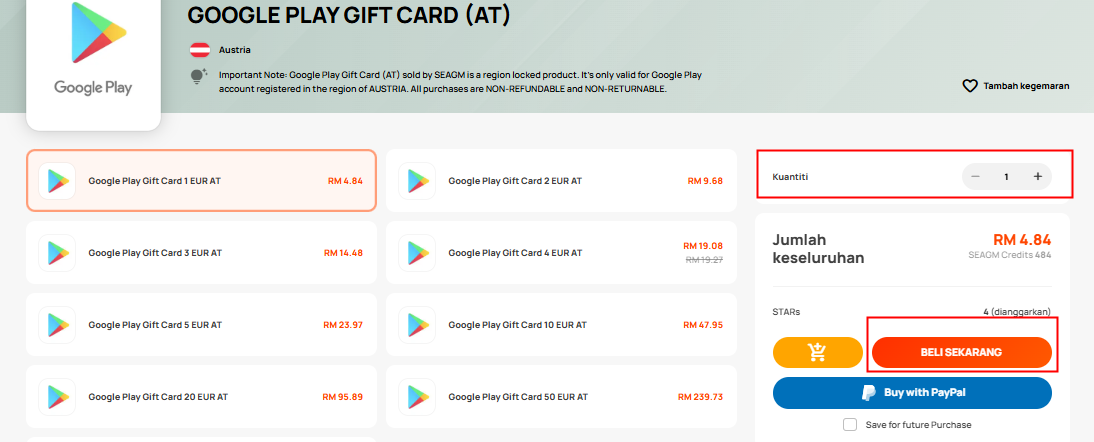The image size is (1094, 442).
Task: Click the heart icon for Tambah kegemaran
Action: [970, 86]
